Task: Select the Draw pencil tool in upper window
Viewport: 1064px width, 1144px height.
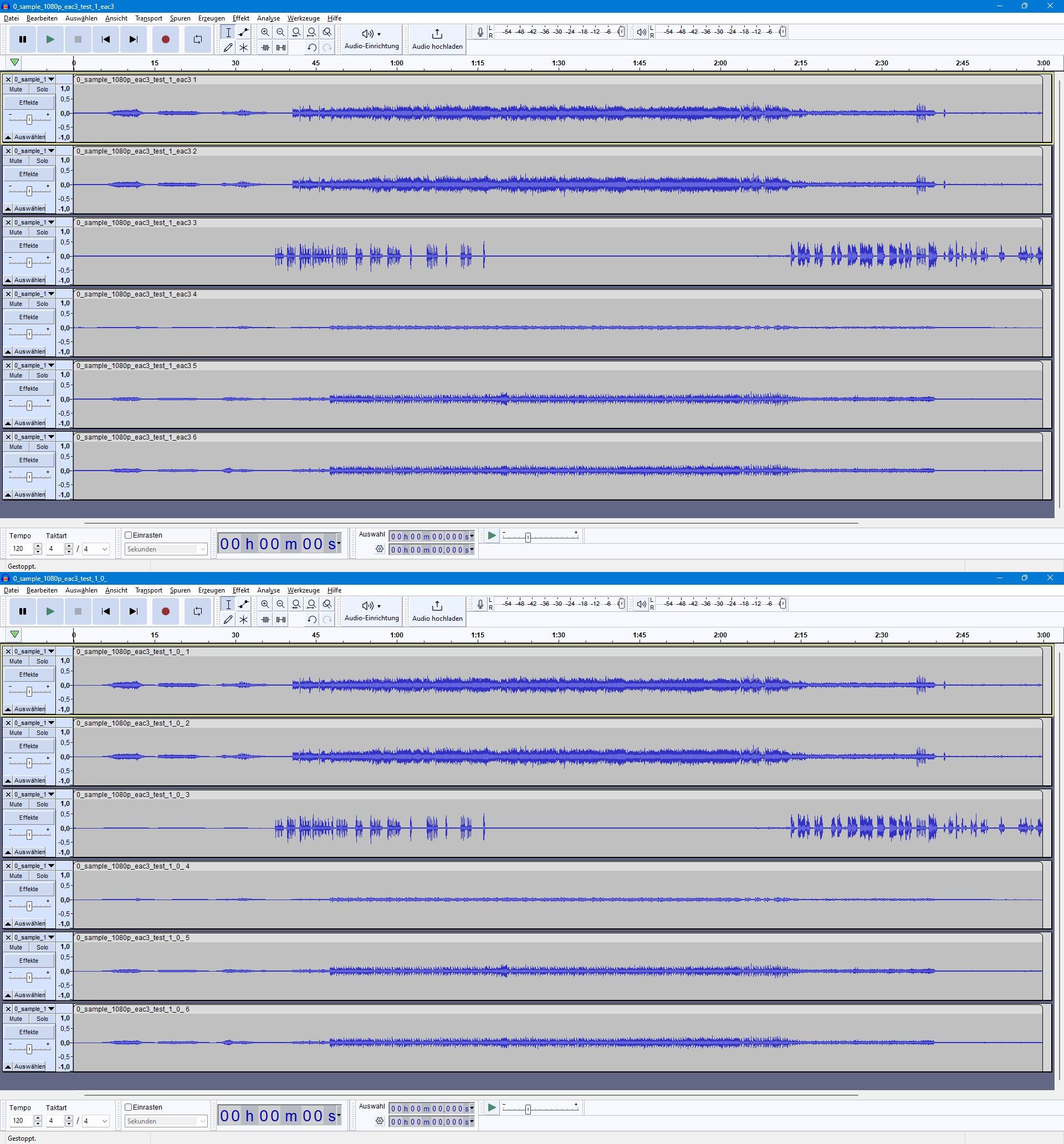Action: point(228,48)
